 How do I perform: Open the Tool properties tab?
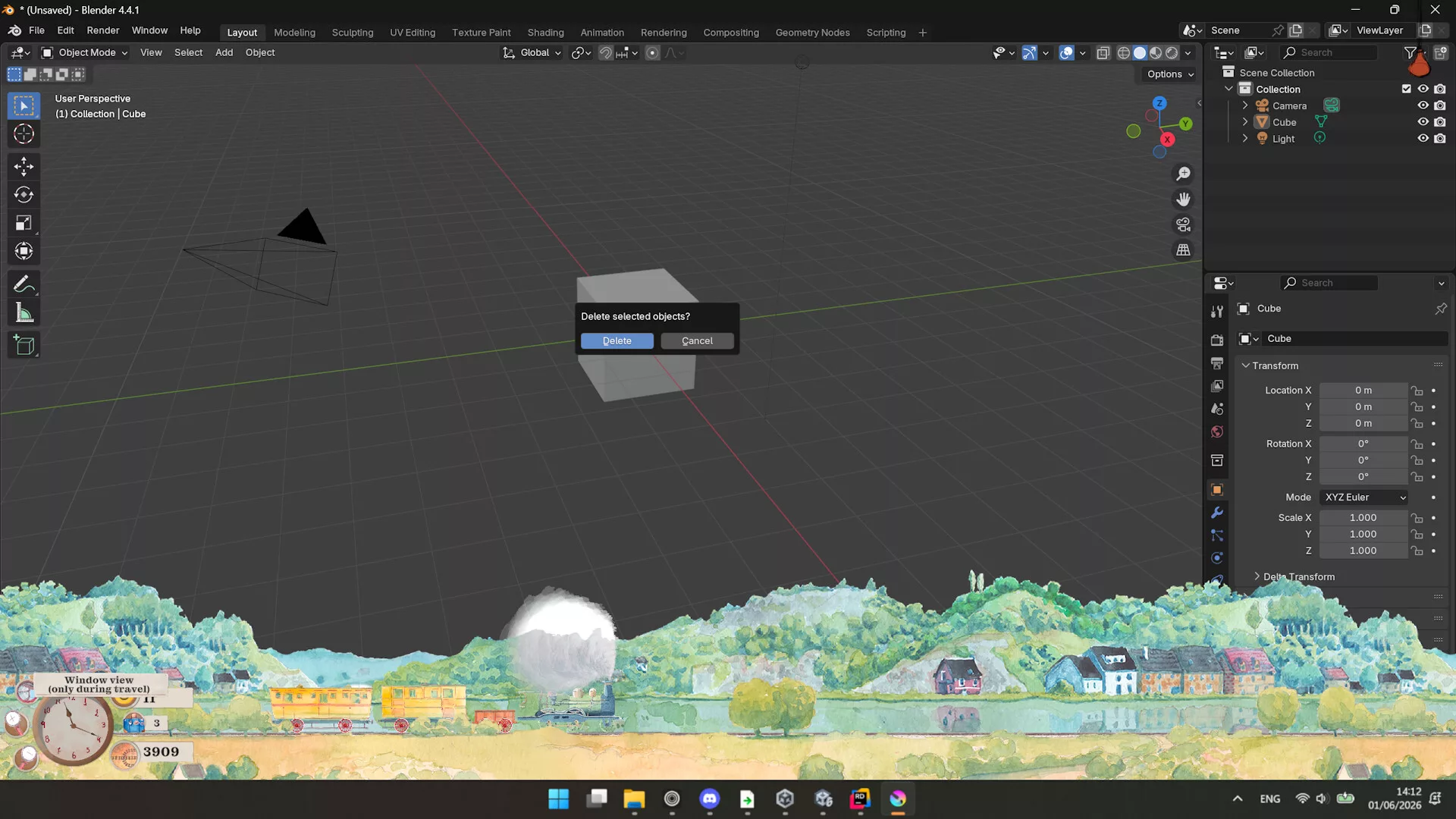coord(1217,311)
